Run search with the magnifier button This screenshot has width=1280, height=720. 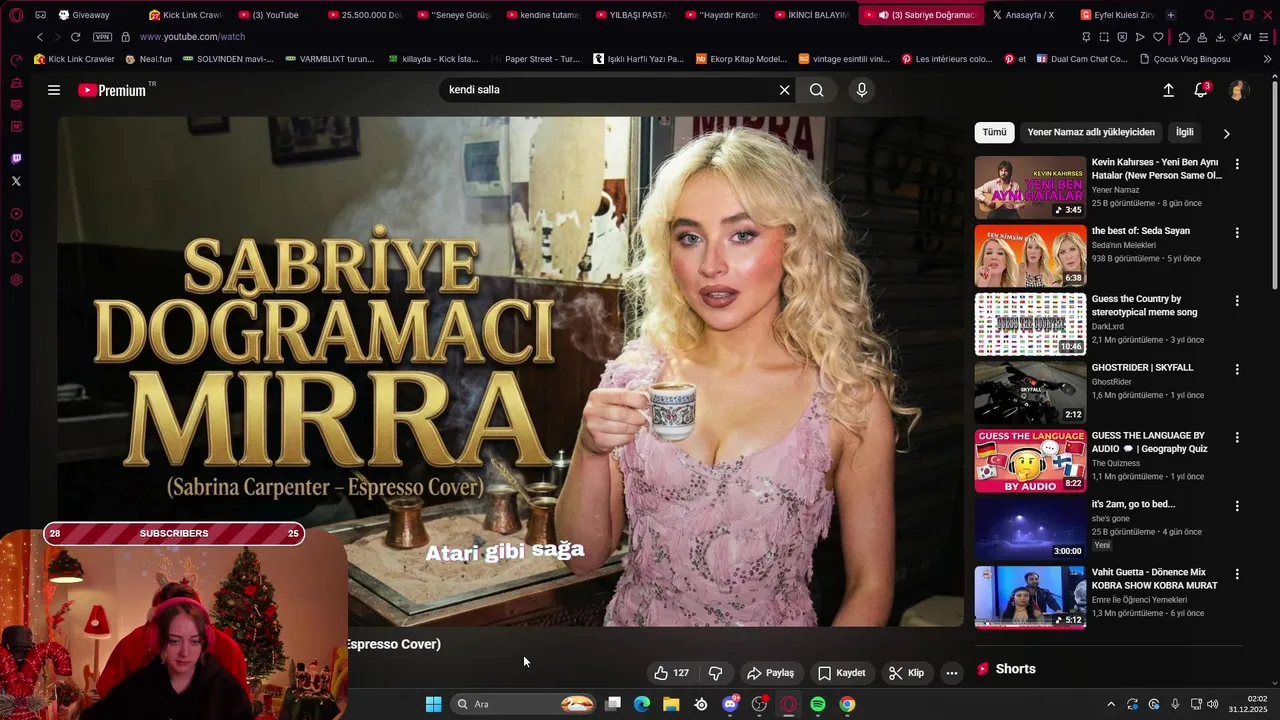click(817, 90)
